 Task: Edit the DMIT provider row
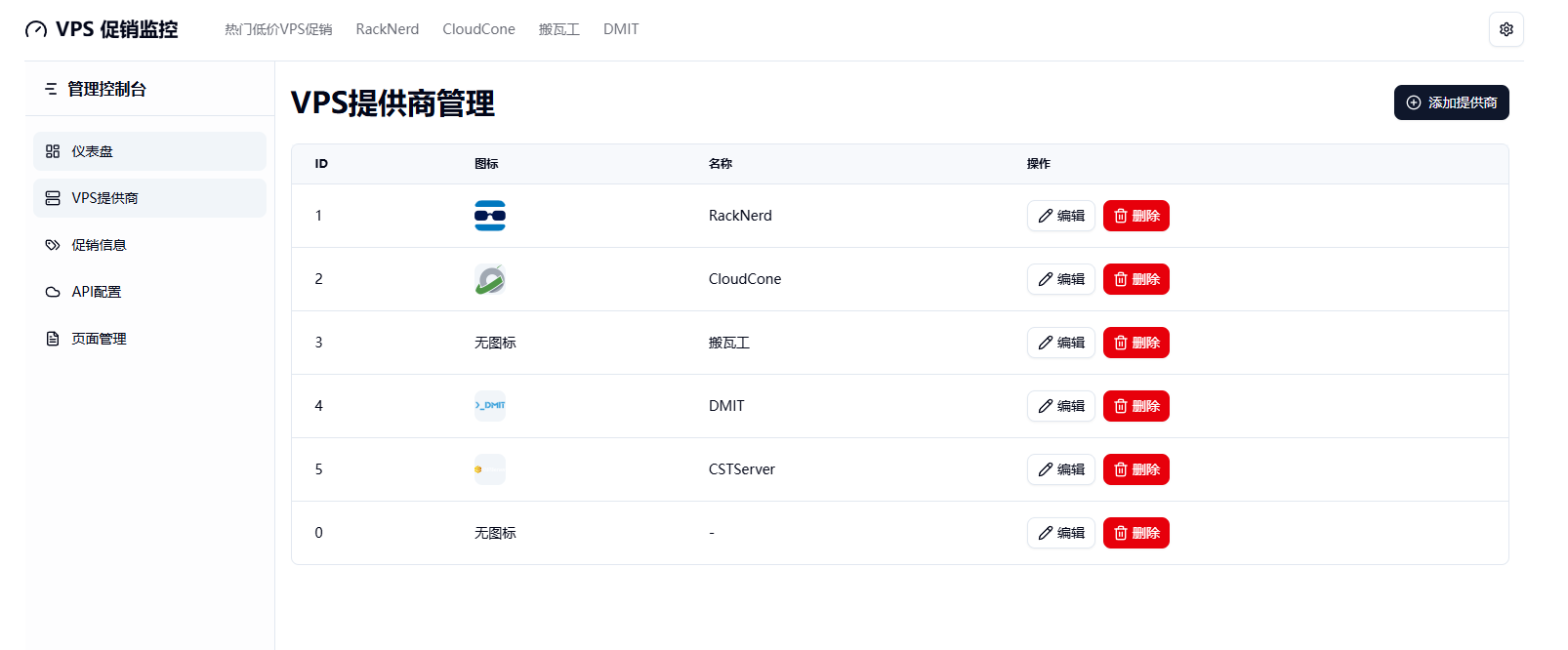pyautogui.click(x=1061, y=406)
